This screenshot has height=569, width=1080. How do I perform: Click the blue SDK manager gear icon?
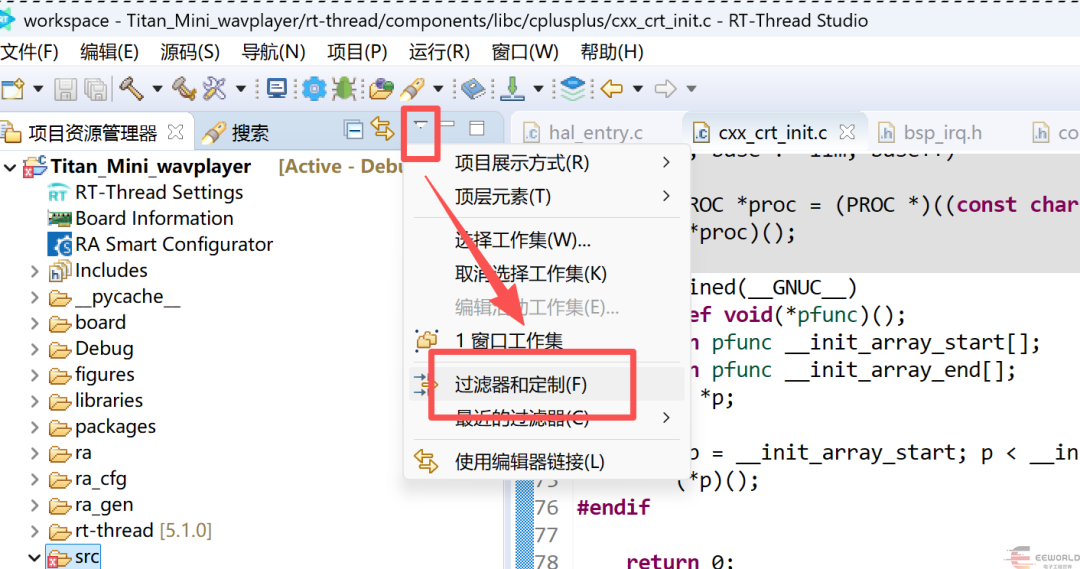pos(314,89)
